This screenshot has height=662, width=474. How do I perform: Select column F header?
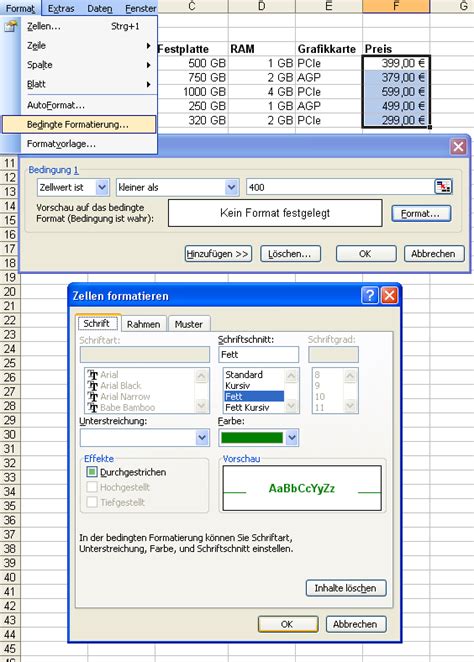point(396,6)
